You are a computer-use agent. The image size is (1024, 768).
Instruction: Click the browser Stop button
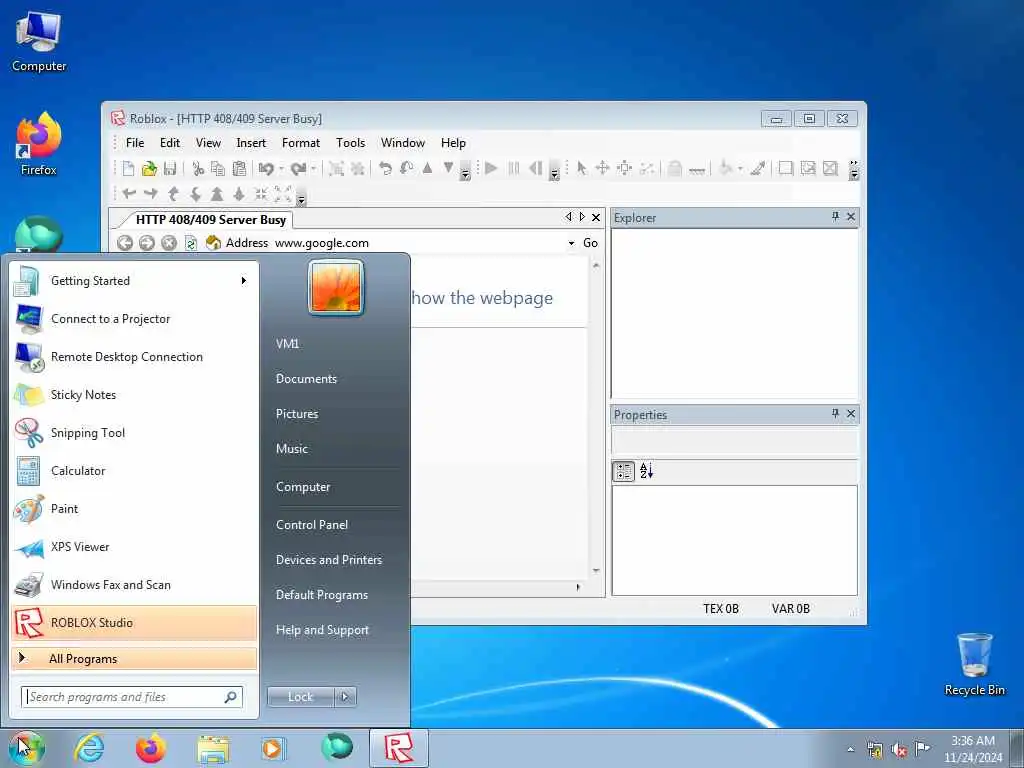169,243
